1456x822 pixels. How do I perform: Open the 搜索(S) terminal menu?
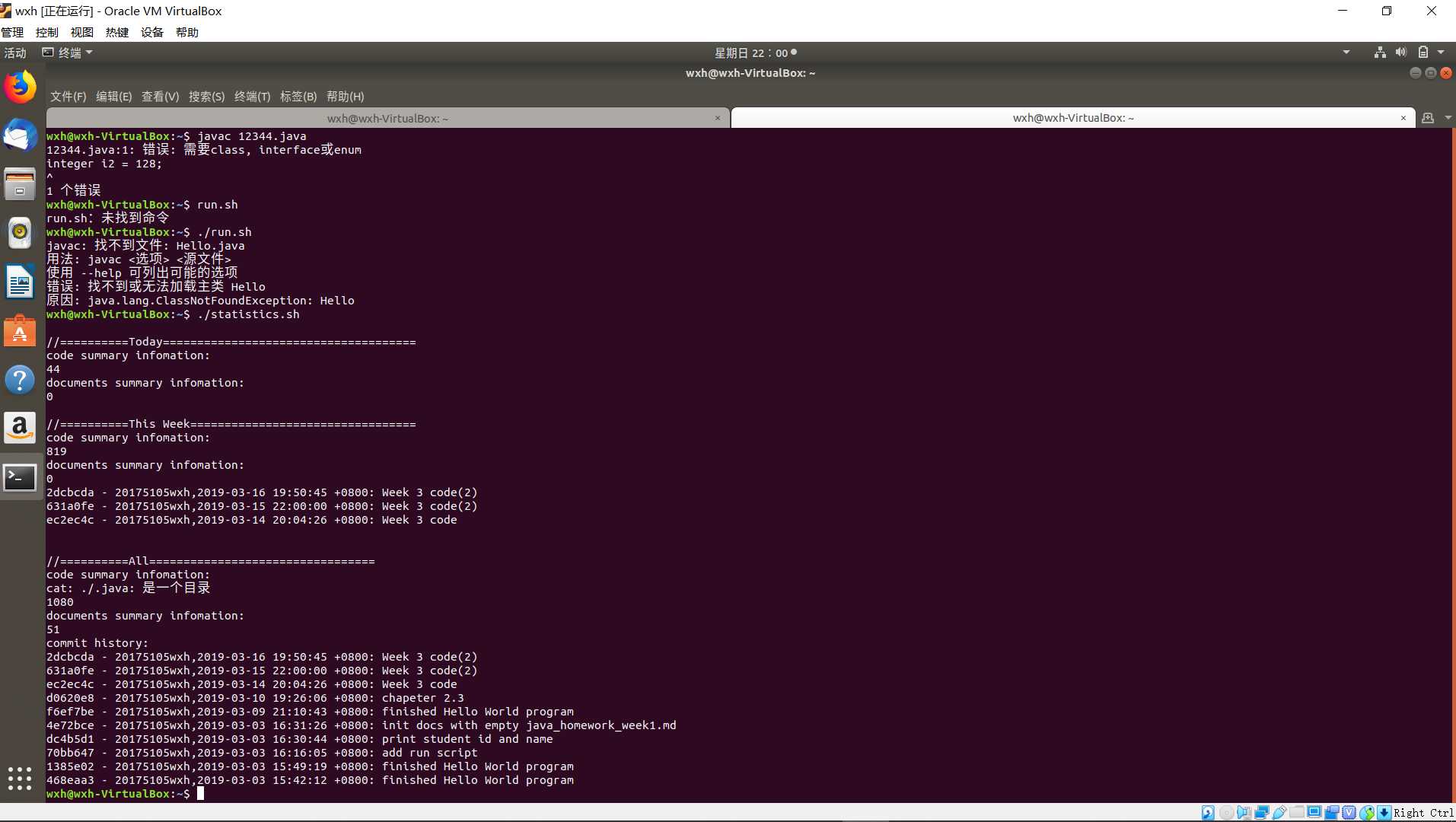click(x=207, y=97)
